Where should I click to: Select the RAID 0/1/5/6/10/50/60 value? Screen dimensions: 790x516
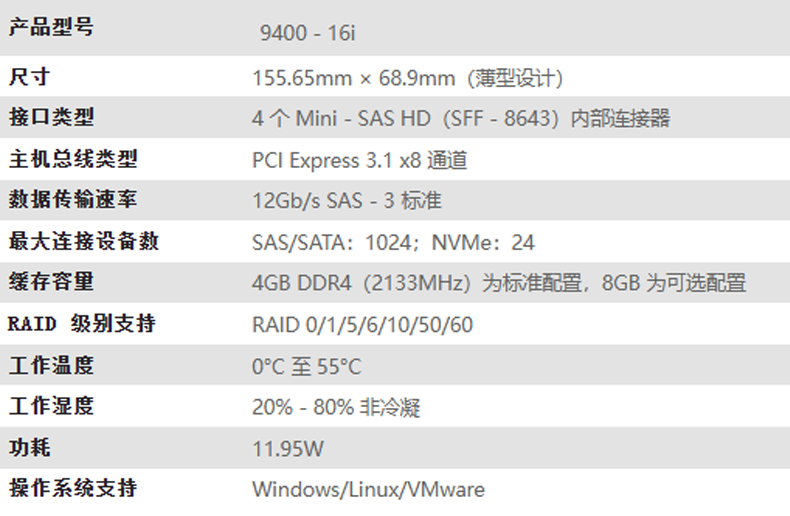(x=362, y=325)
